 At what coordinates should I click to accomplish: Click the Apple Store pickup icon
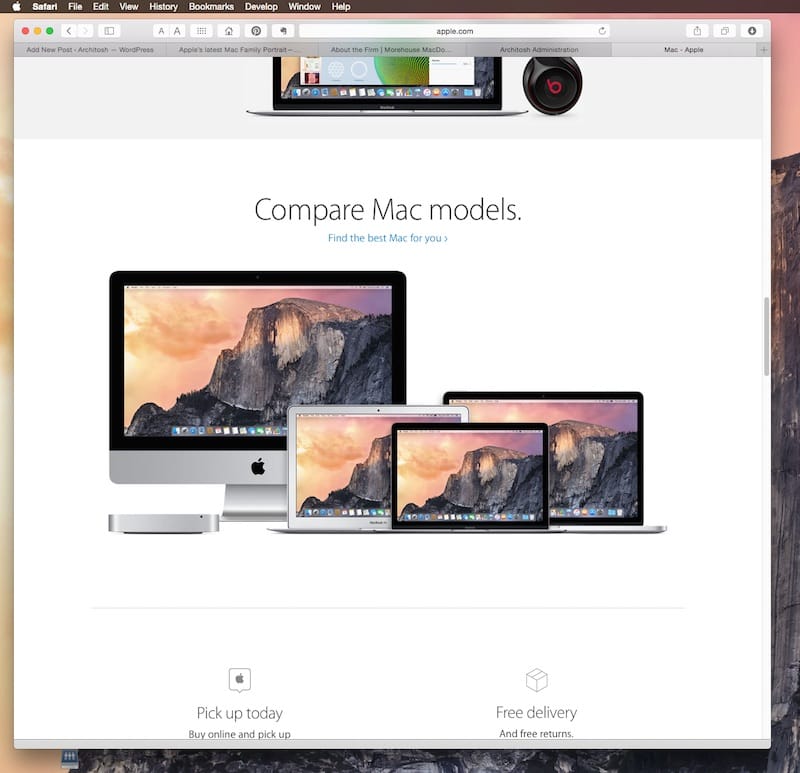click(240, 680)
